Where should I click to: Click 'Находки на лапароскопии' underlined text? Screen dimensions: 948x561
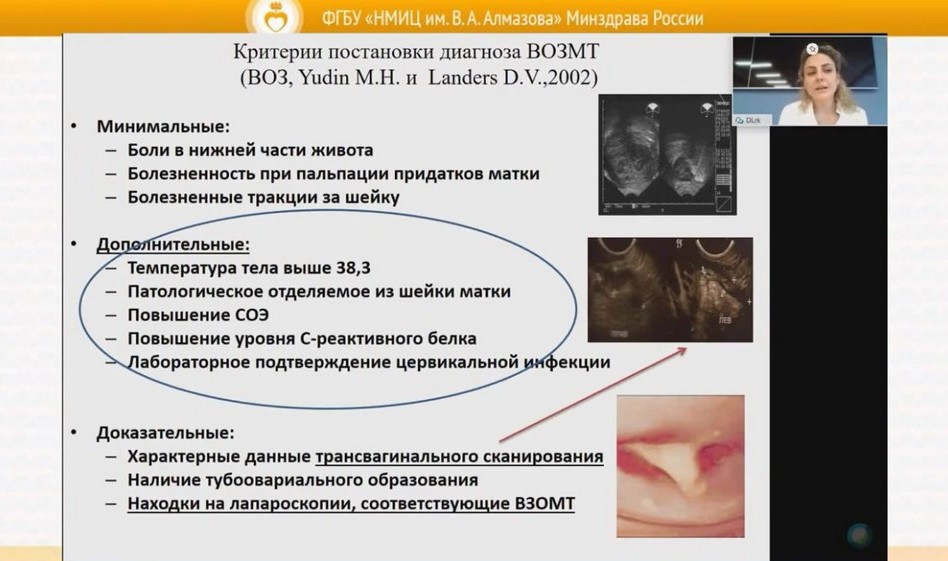[351, 504]
